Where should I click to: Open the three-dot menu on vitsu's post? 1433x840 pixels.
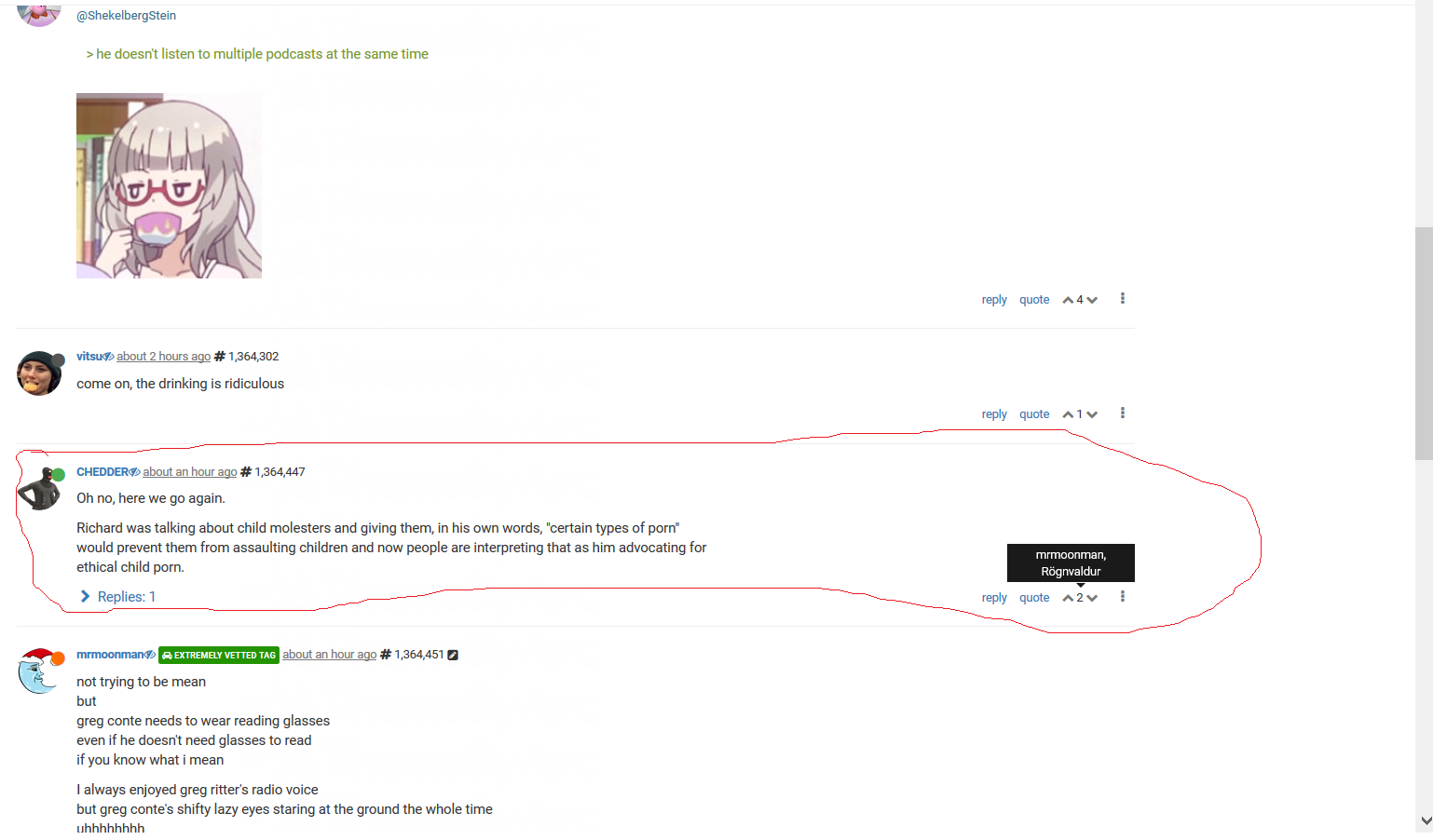coord(1123,413)
